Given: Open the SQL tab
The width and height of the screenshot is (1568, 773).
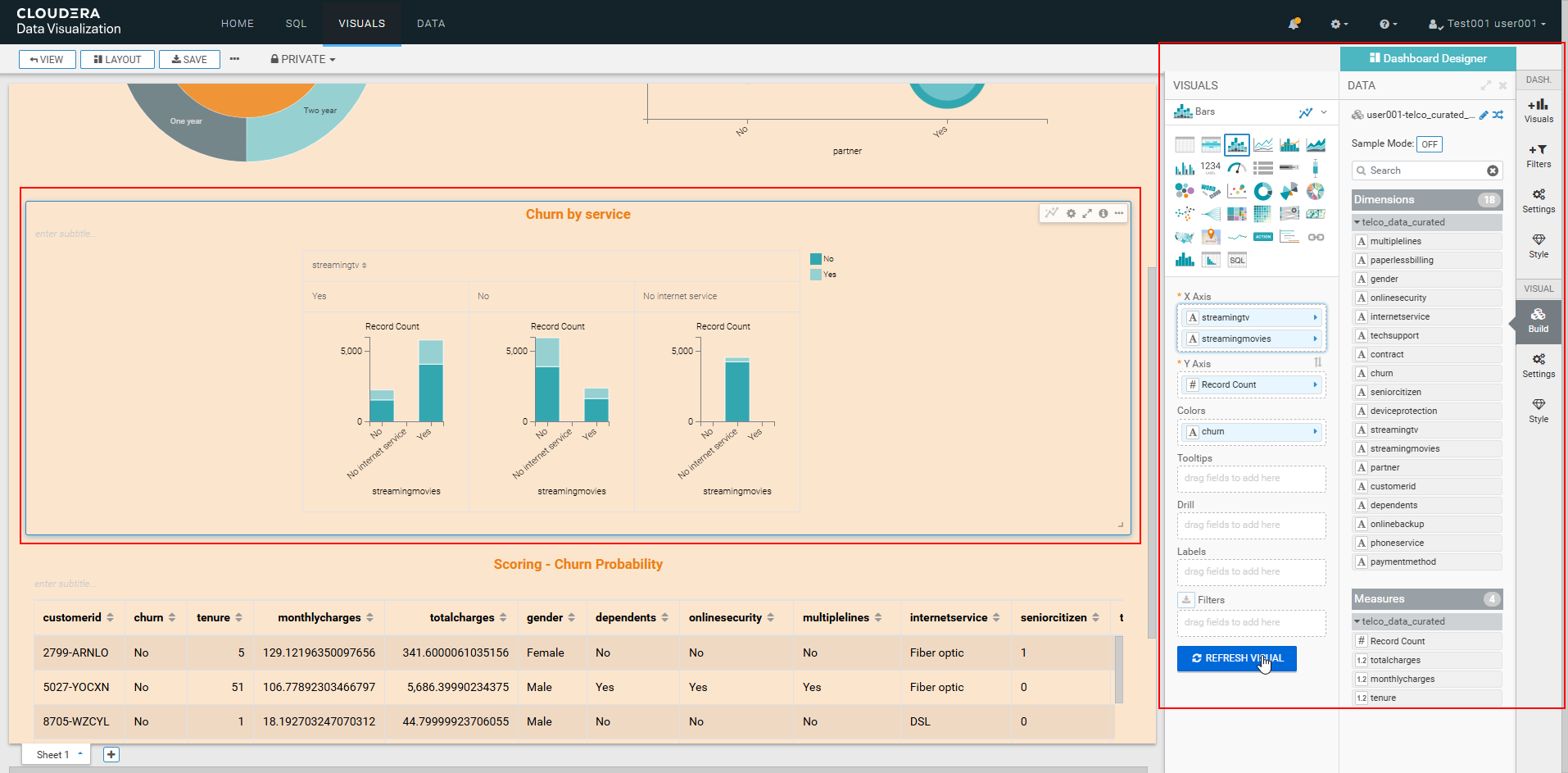Looking at the screenshot, I should [x=296, y=24].
